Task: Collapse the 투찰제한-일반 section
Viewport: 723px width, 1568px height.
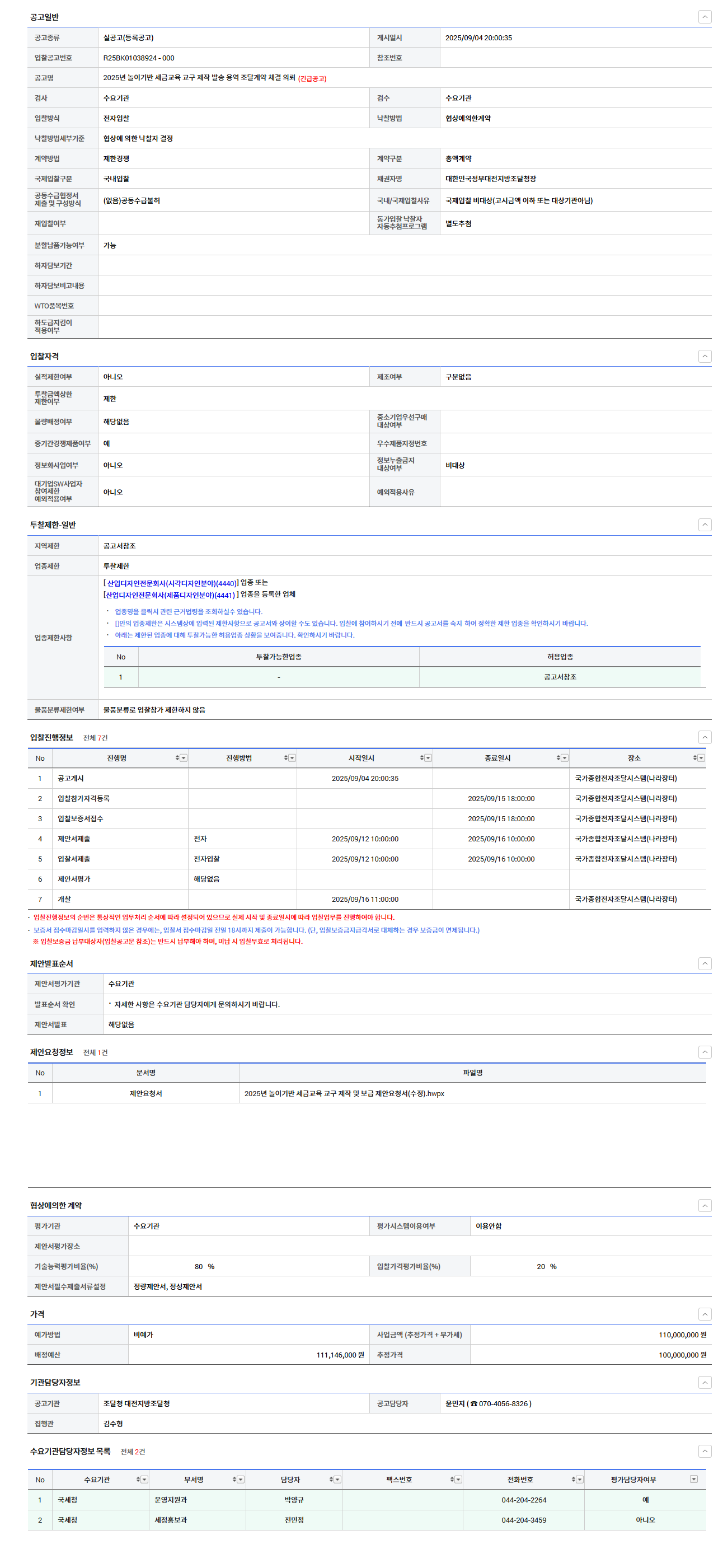Action: [704, 525]
